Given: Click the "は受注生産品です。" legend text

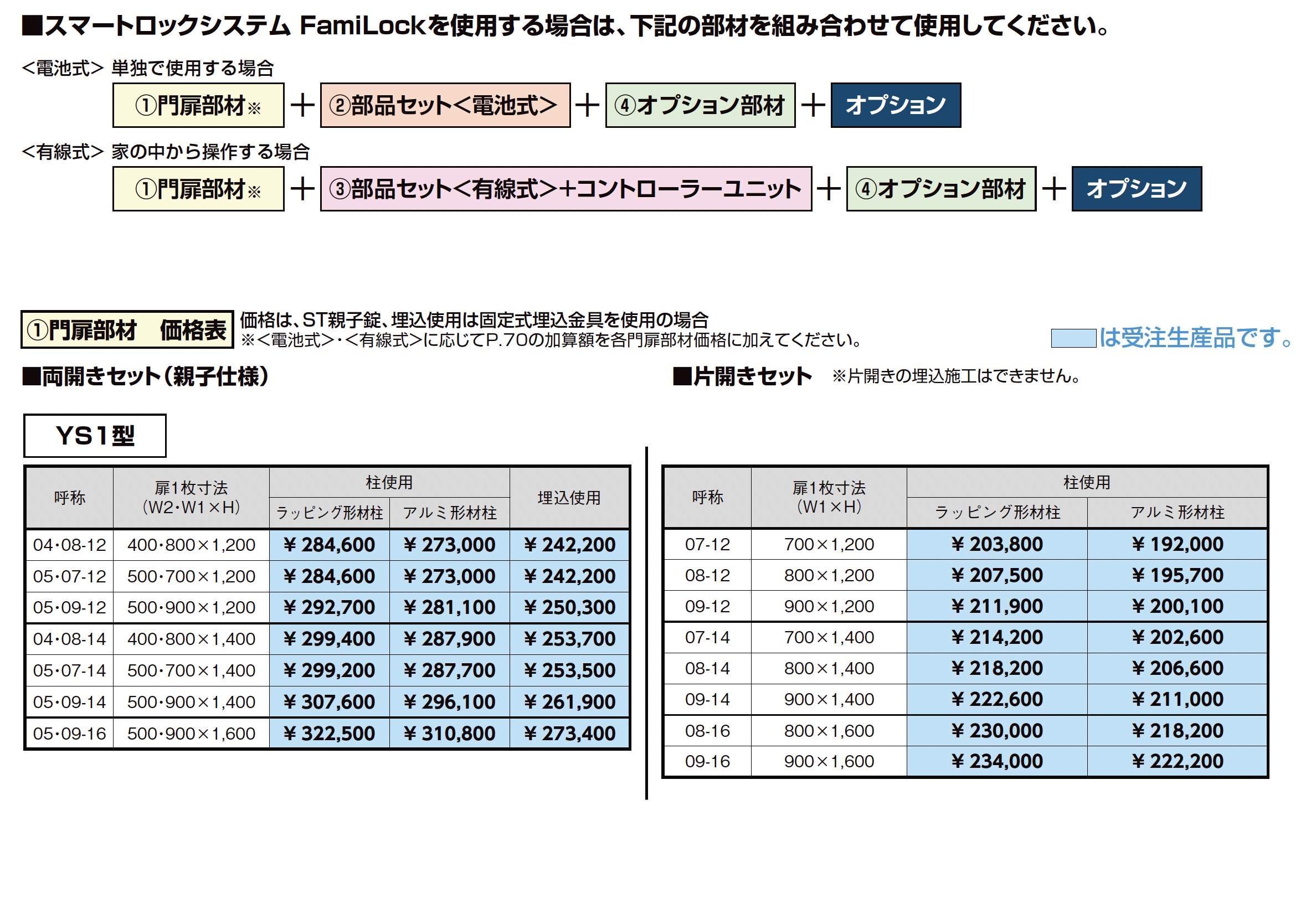Looking at the screenshot, I should click(x=1196, y=338).
